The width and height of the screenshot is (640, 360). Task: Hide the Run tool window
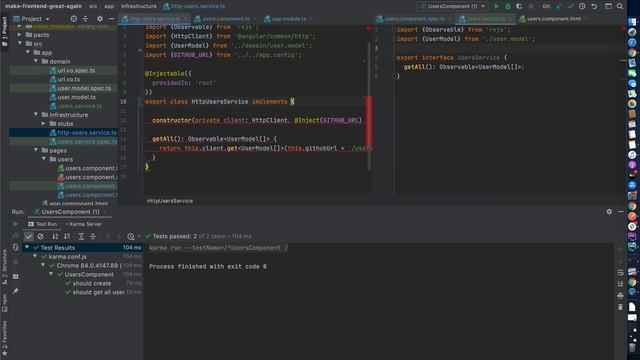[621, 212]
